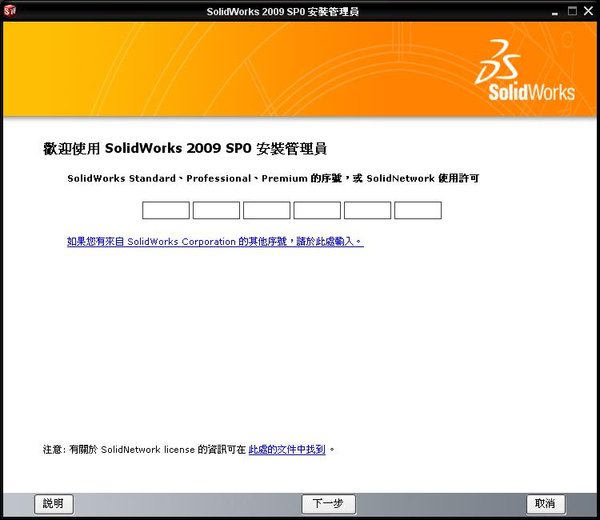The image size is (600, 520).
Task: Click the fifth serial number input box
Action: click(367, 210)
